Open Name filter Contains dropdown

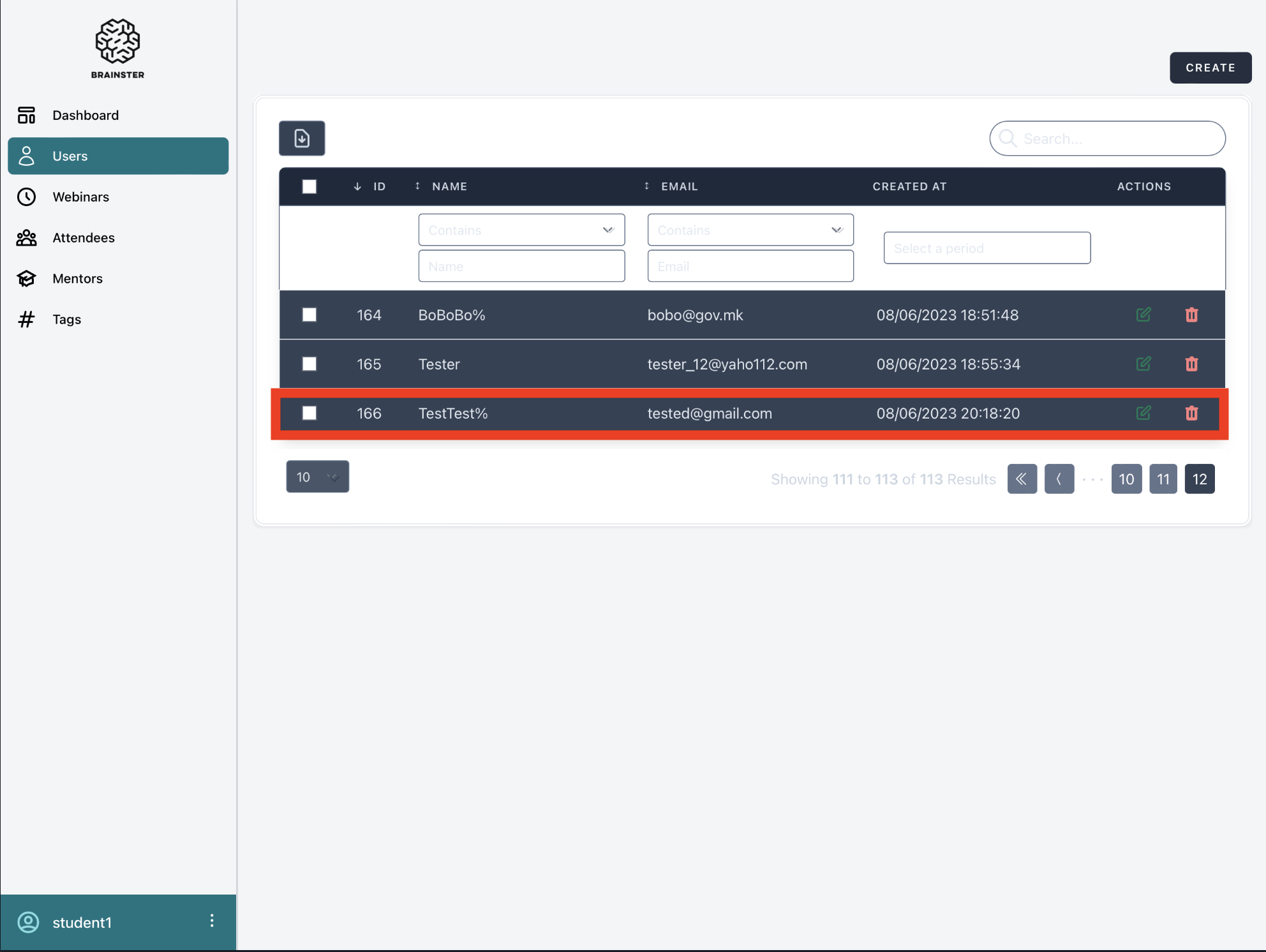(x=521, y=230)
